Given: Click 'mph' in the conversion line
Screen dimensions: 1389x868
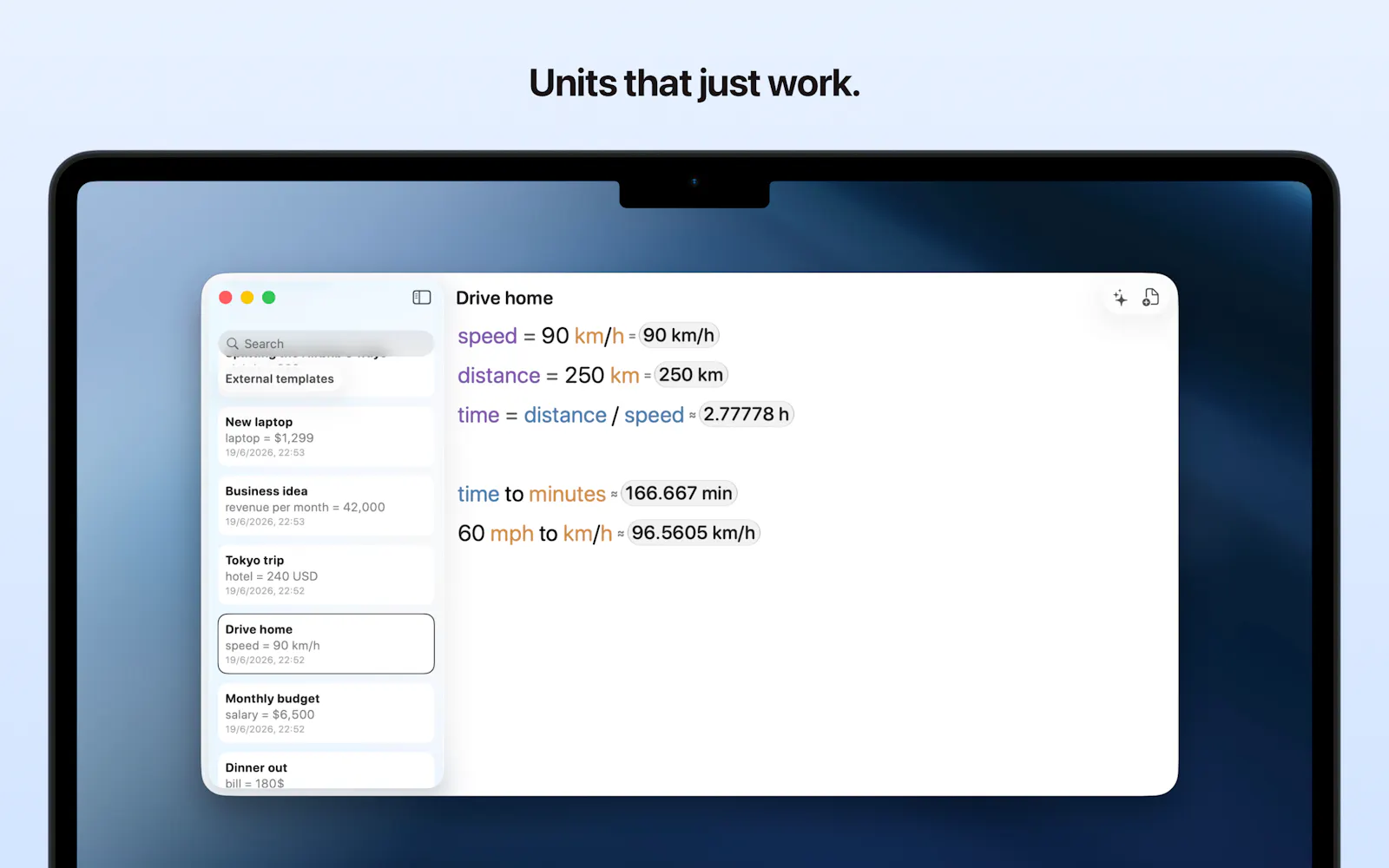Looking at the screenshot, I should pyautogui.click(x=512, y=535).
